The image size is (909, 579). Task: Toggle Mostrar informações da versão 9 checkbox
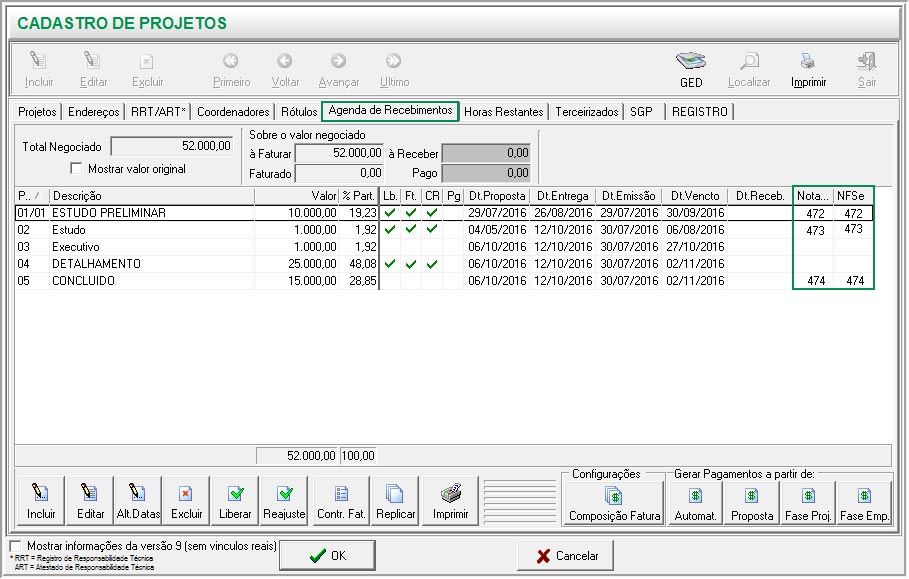(x=16, y=546)
